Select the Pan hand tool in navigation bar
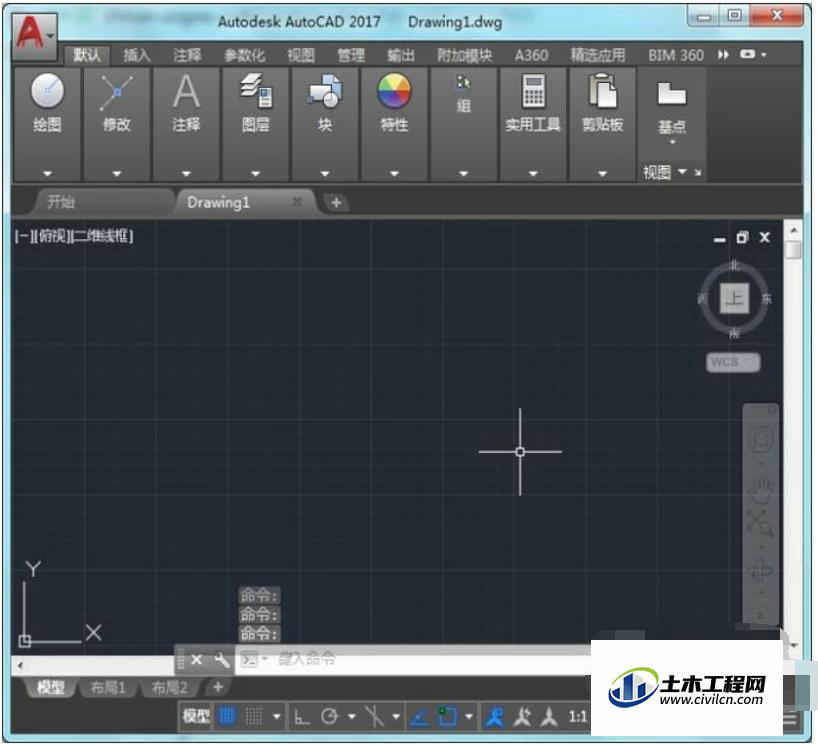Image resolution: width=818 pixels, height=751 pixels. [761, 490]
